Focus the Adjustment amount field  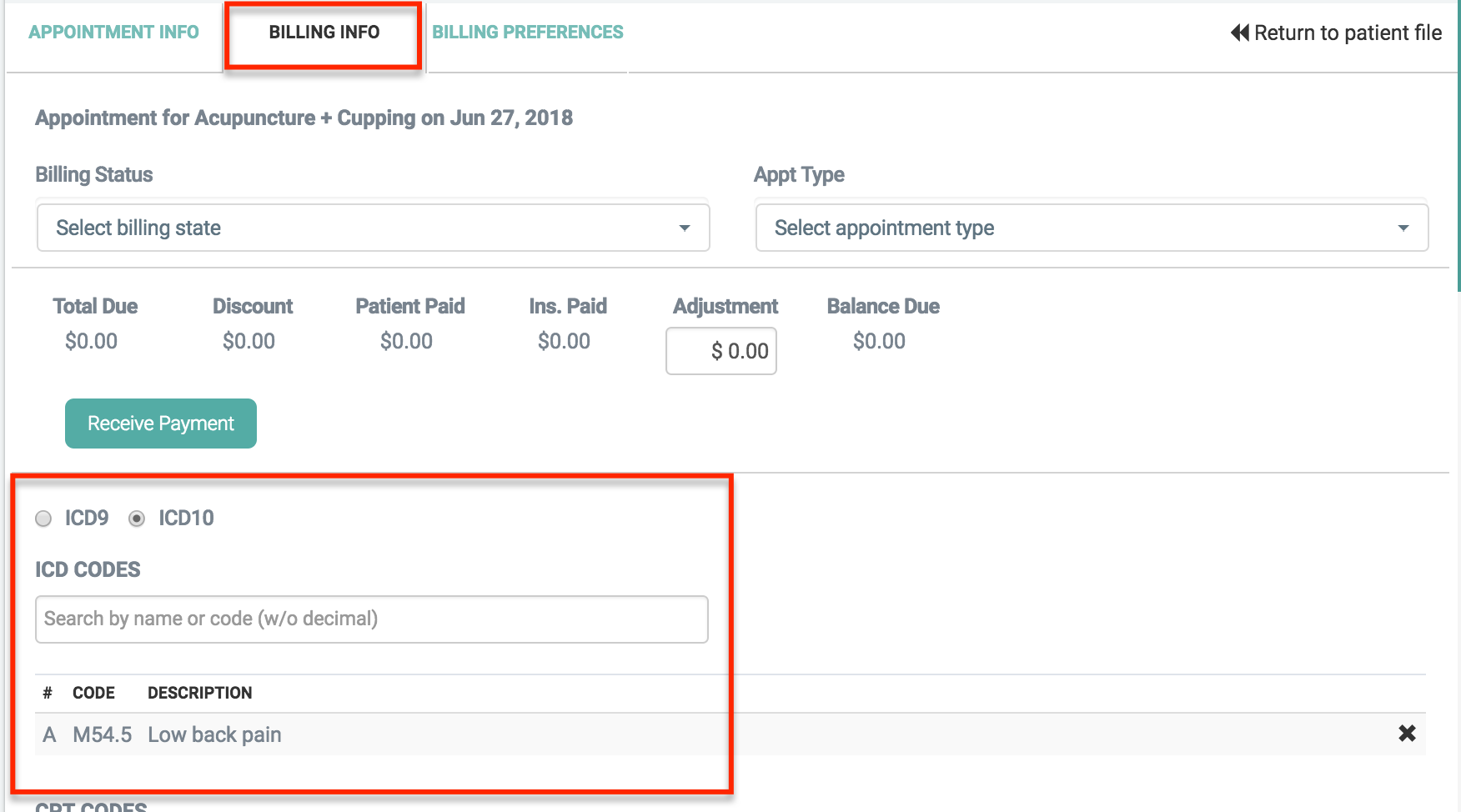pyautogui.click(x=721, y=351)
